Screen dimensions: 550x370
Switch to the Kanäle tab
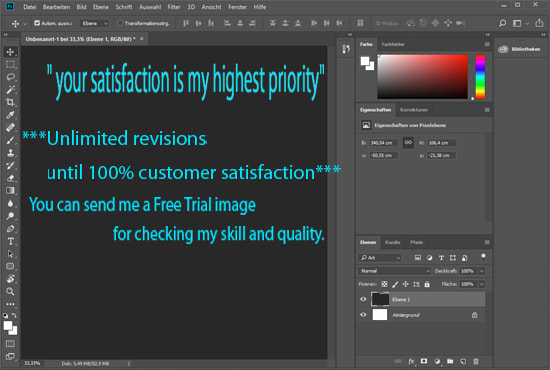coord(393,242)
